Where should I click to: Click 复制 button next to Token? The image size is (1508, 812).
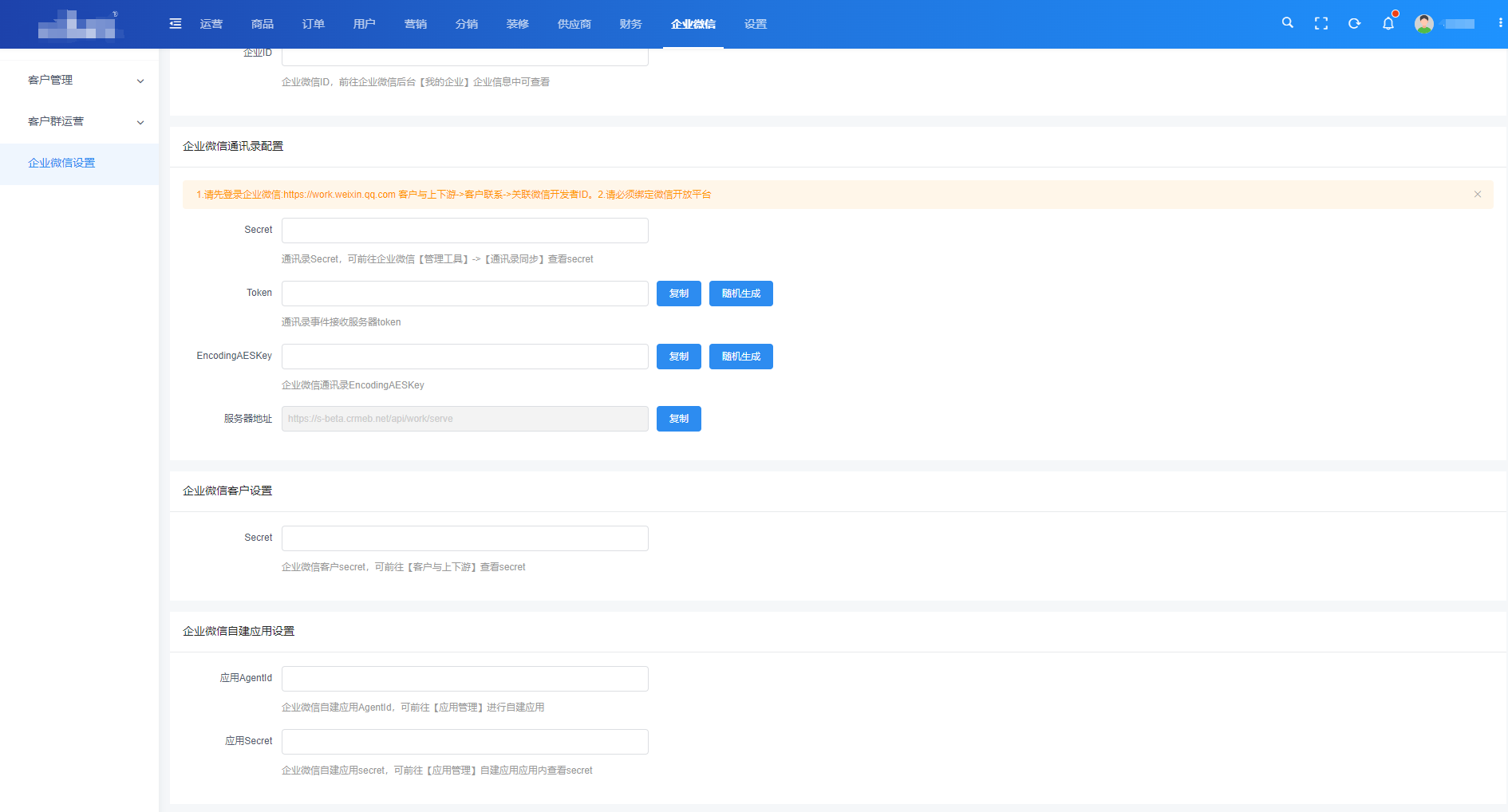(x=679, y=294)
